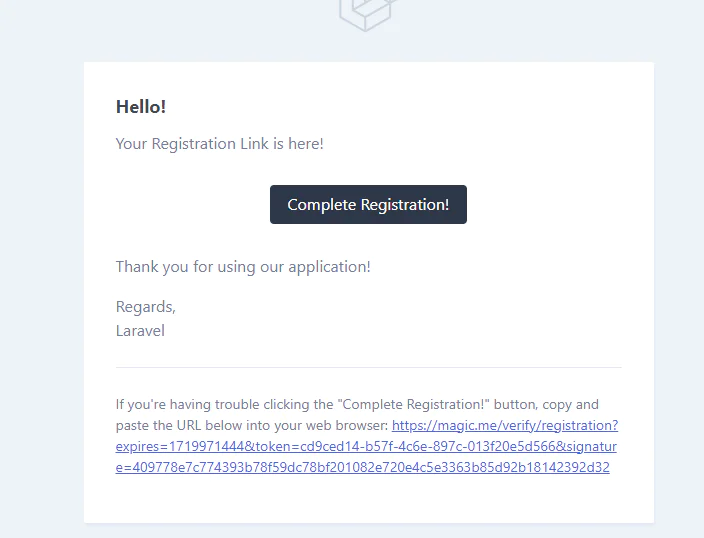Image resolution: width=704 pixels, height=538 pixels.
Task: Click the words "web browser:" before the link
Action: tap(359, 425)
